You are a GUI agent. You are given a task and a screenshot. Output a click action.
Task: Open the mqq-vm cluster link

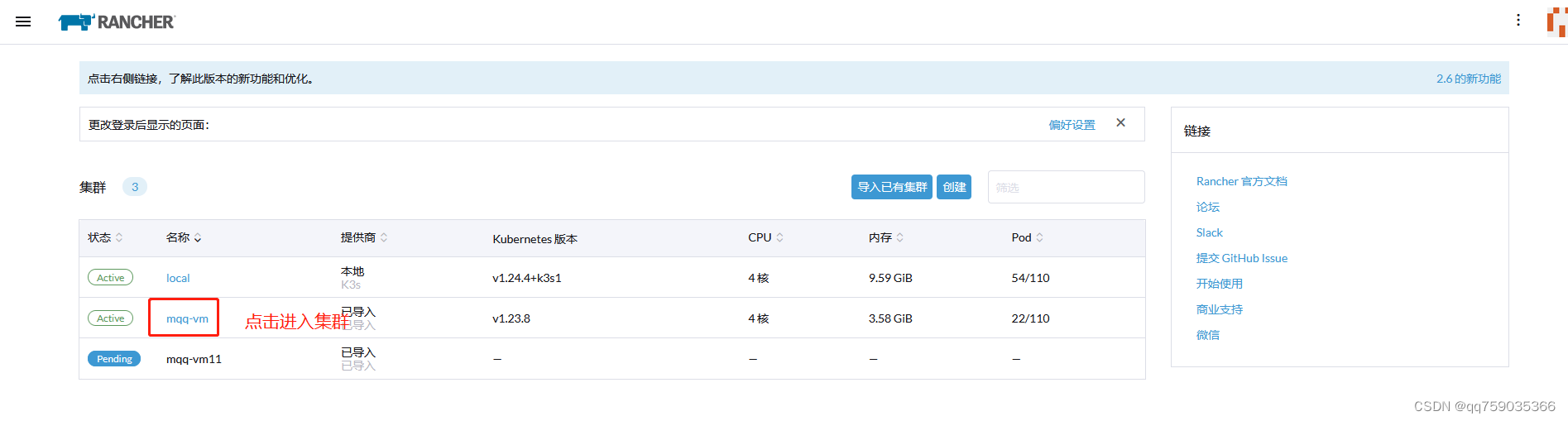(x=187, y=318)
